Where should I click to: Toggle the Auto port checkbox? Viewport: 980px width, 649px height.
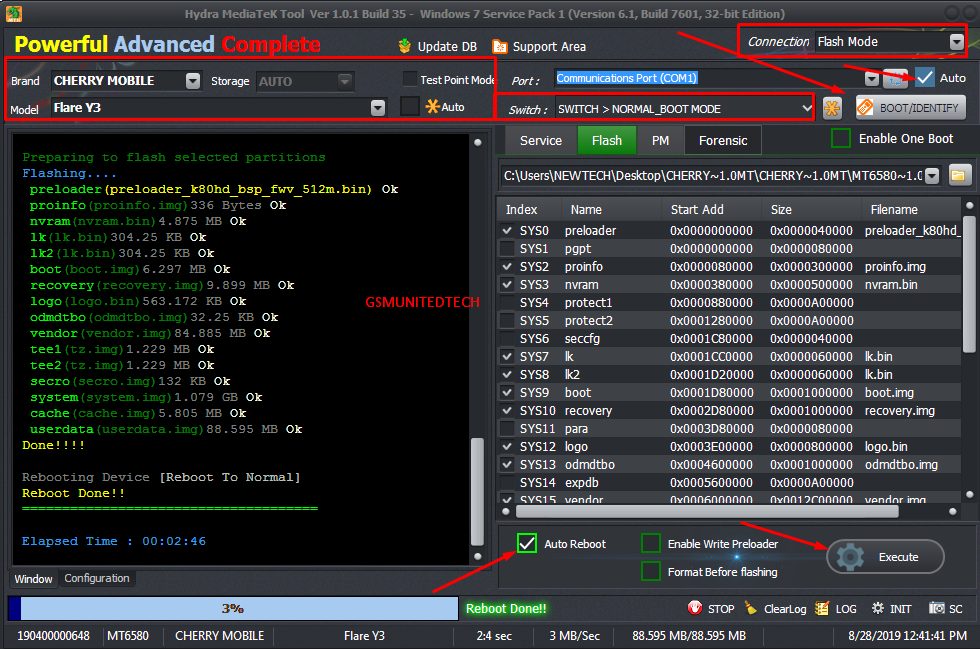924,78
